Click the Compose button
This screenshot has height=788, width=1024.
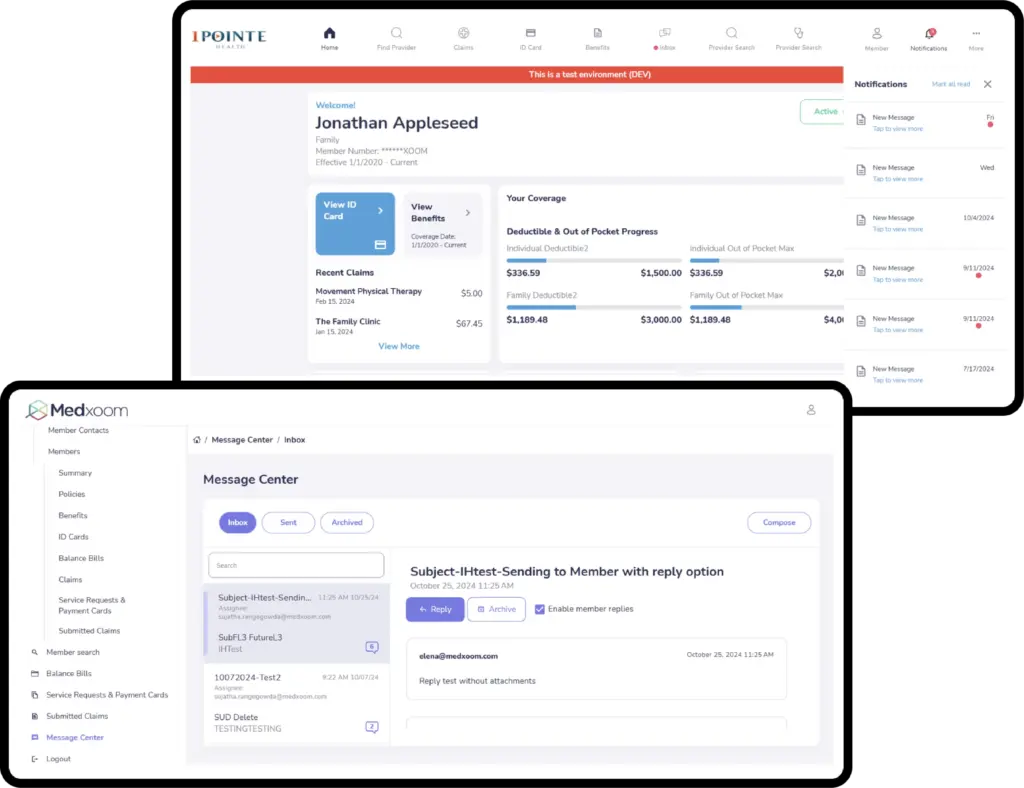[x=779, y=522]
